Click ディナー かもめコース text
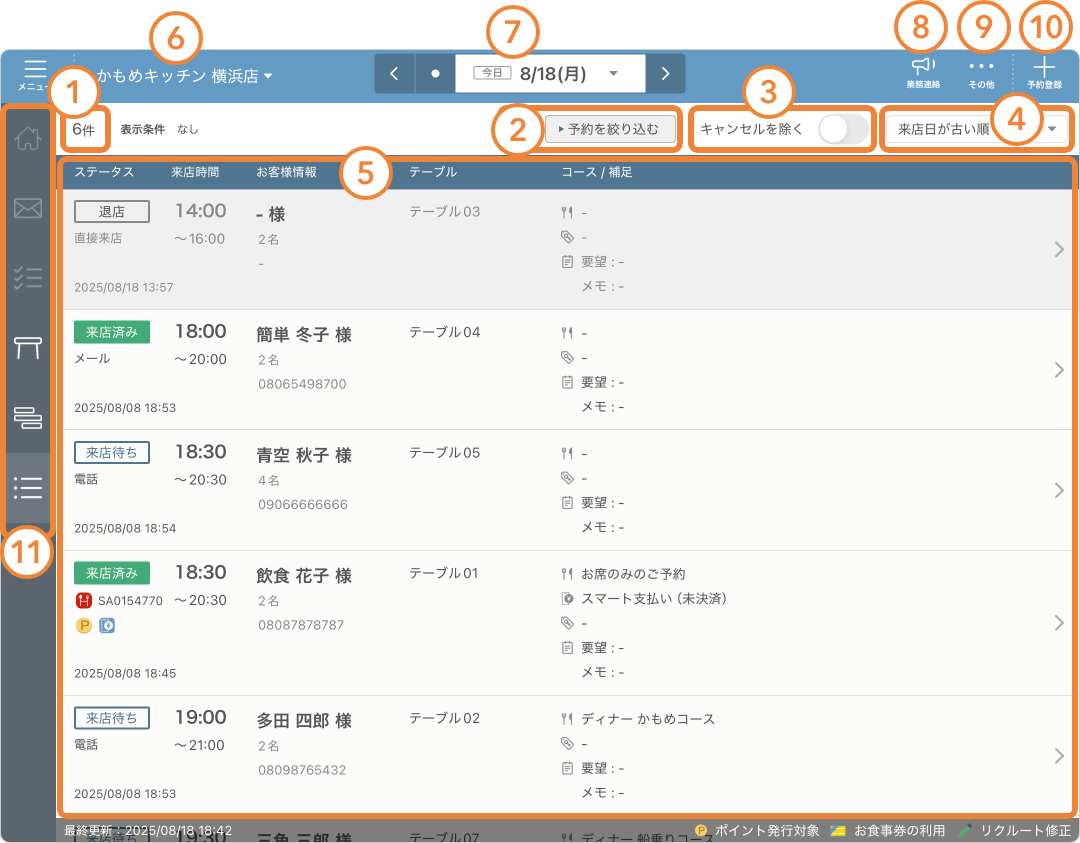This screenshot has width=1080, height=843. (x=648, y=719)
